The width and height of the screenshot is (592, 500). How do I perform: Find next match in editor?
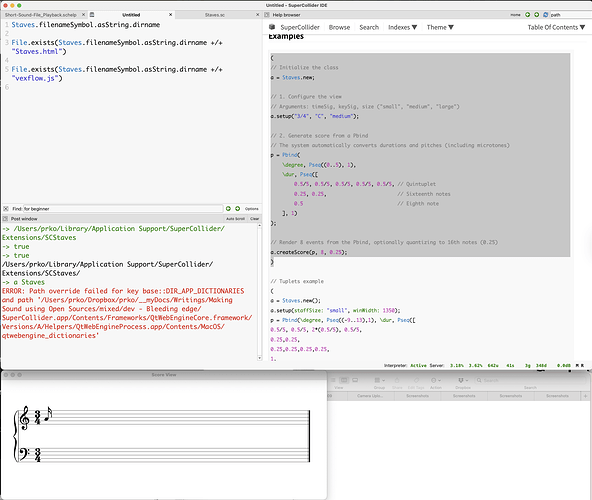pyautogui.click(x=237, y=208)
